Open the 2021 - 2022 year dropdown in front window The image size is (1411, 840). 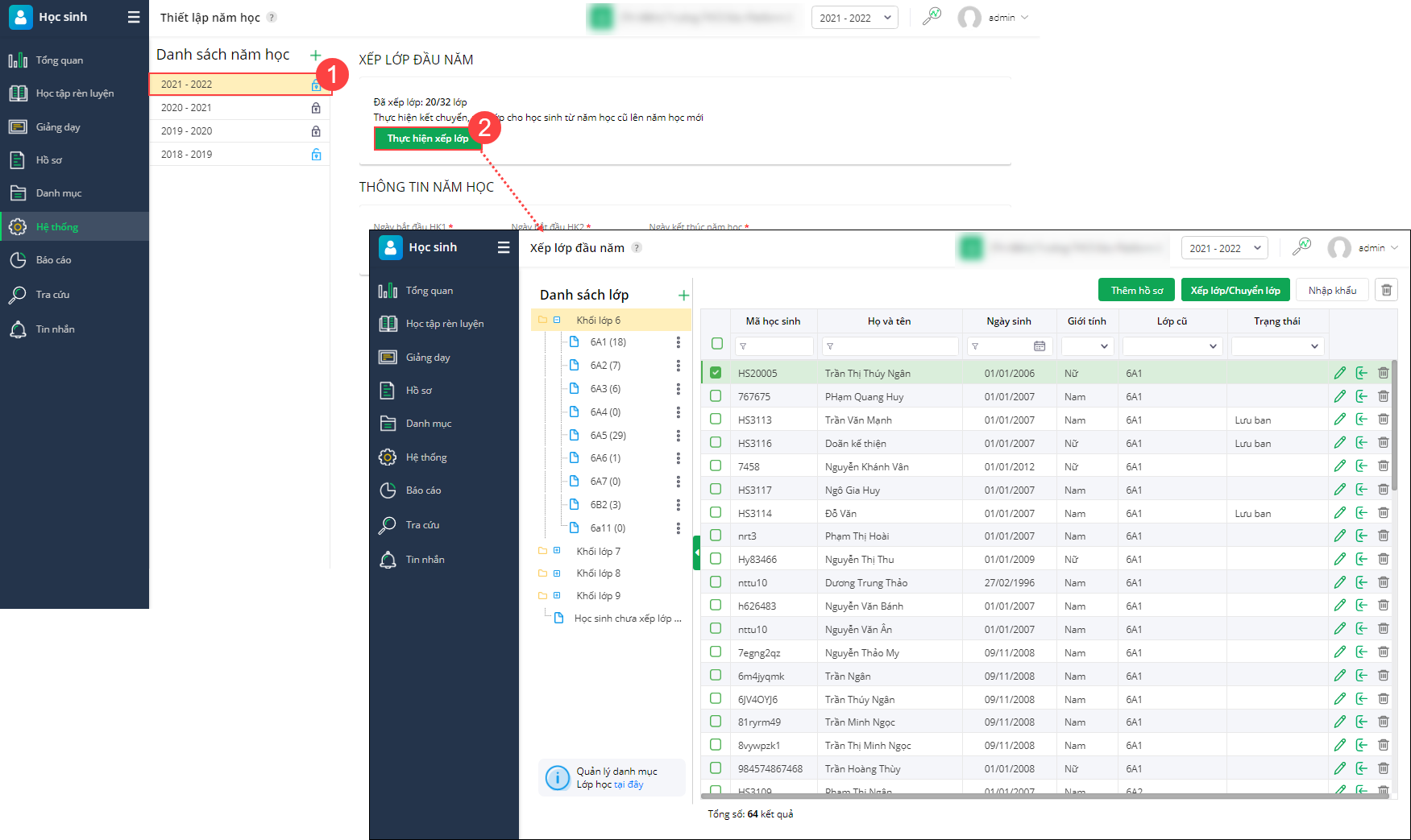(1224, 248)
